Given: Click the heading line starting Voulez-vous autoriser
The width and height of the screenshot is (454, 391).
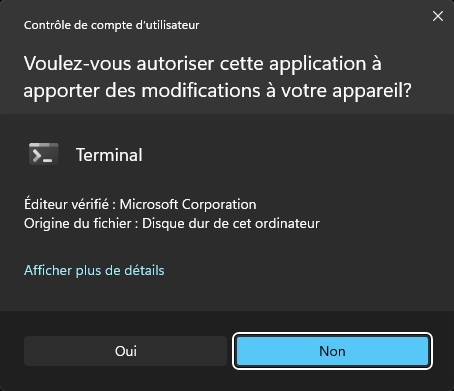Looking at the screenshot, I should tap(203, 63).
